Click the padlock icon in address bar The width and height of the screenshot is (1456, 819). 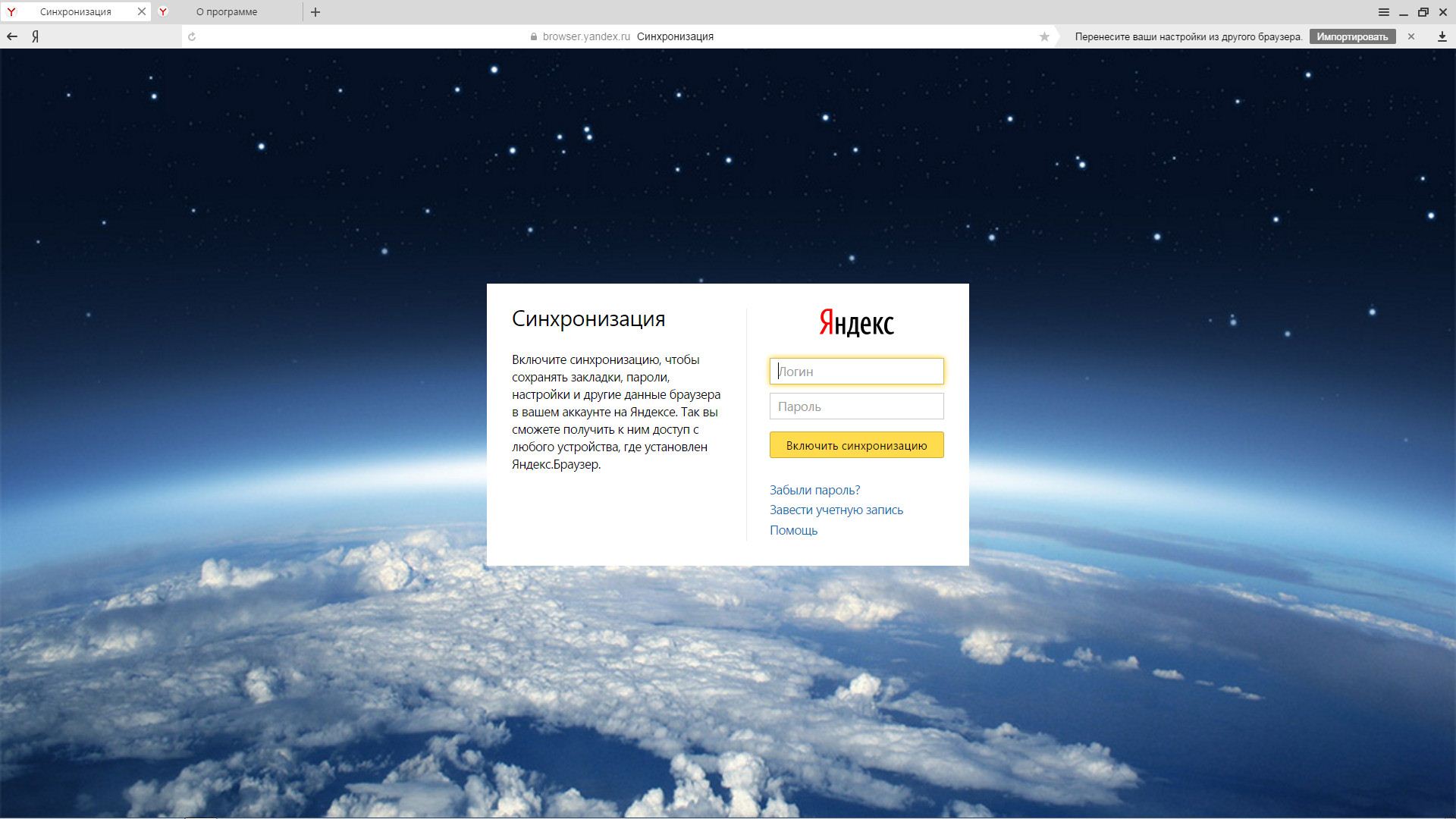pos(534,36)
